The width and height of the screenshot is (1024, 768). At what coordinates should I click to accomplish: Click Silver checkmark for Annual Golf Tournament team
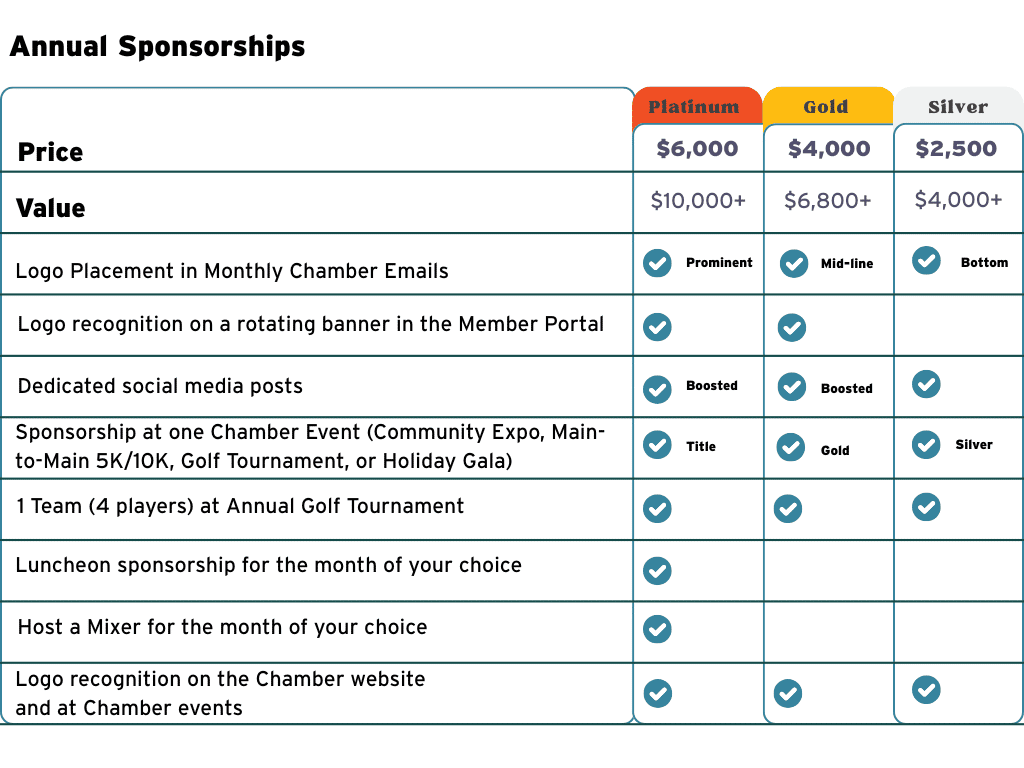point(926,507)
